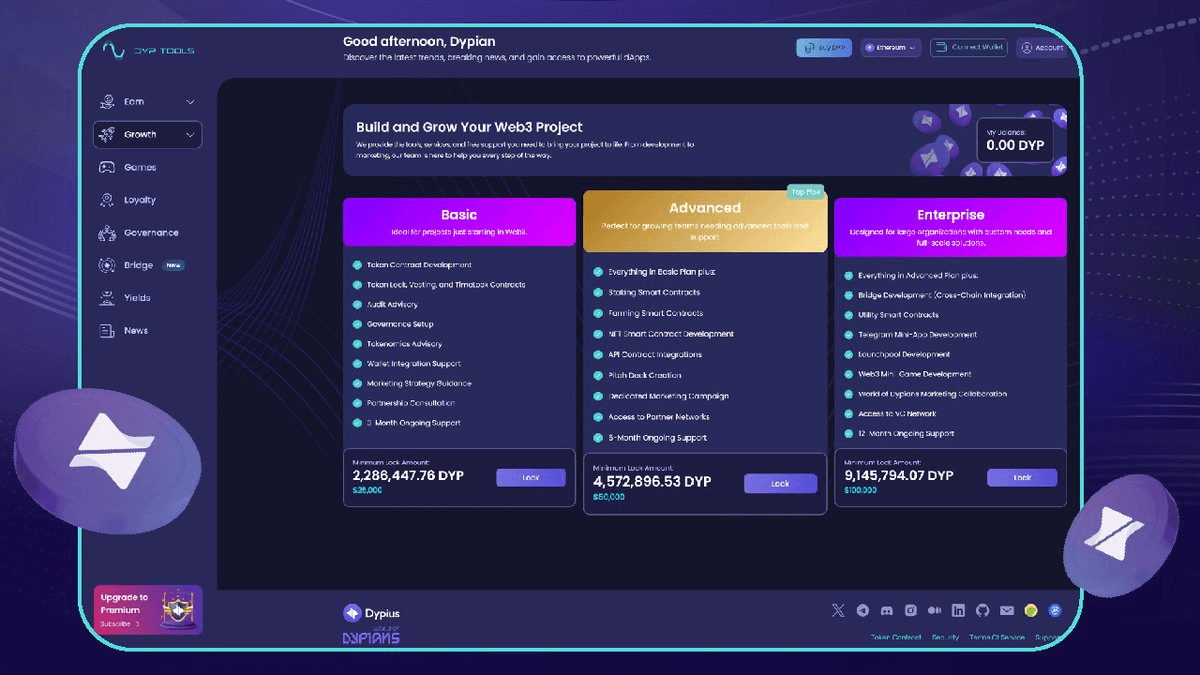Click "Staking Smart Contracts" in Advanced list

(x=654, y=293)
